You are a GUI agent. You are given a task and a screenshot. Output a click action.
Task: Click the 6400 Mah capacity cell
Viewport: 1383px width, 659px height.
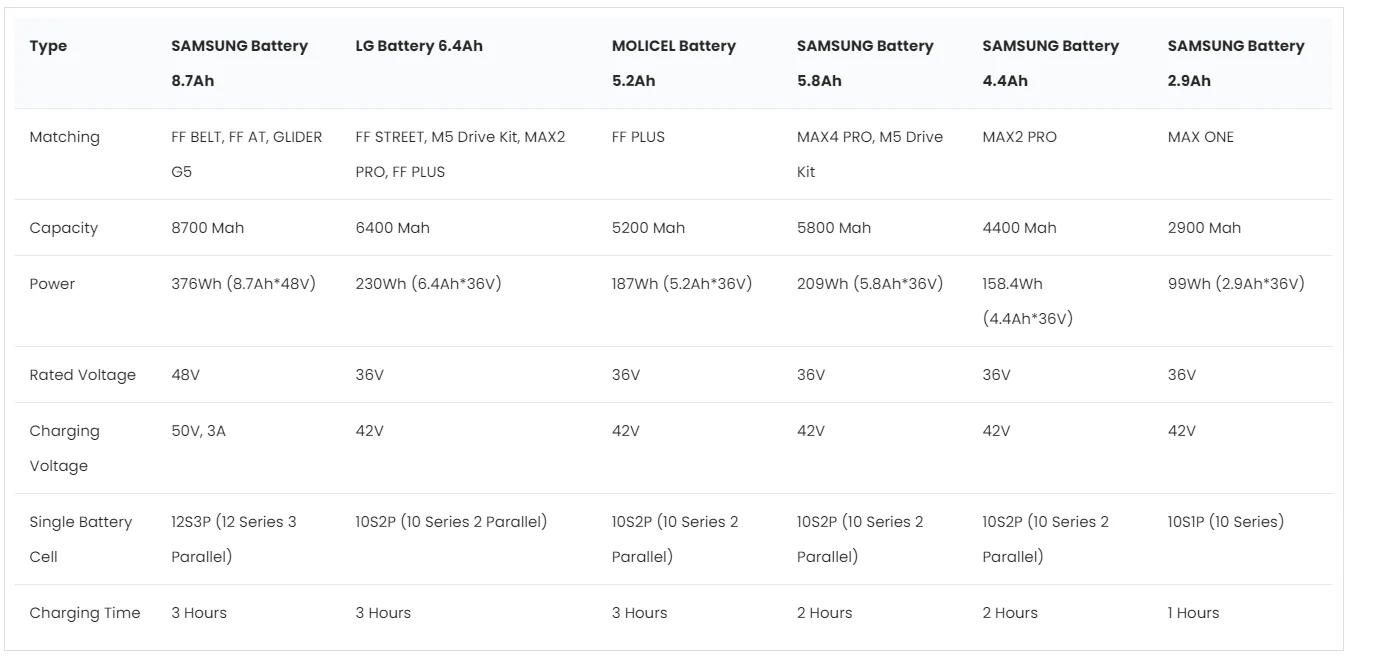pos(392,228)
